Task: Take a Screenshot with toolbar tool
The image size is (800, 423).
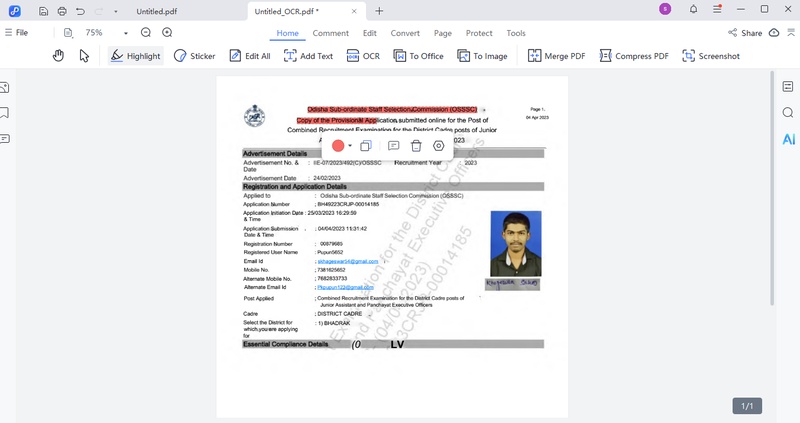Action: click(711, 56)
